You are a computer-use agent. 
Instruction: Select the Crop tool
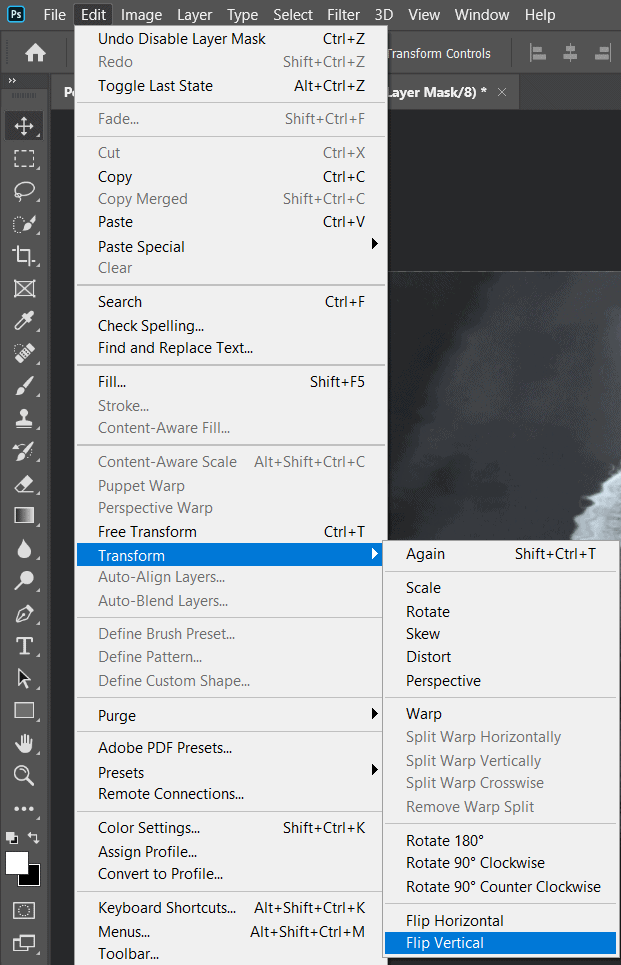[24, 255]
